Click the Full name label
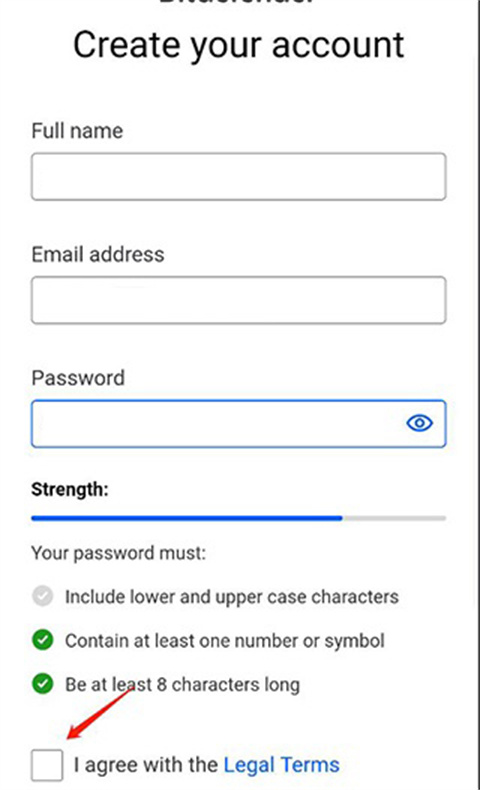 click(x=77, y=131)
